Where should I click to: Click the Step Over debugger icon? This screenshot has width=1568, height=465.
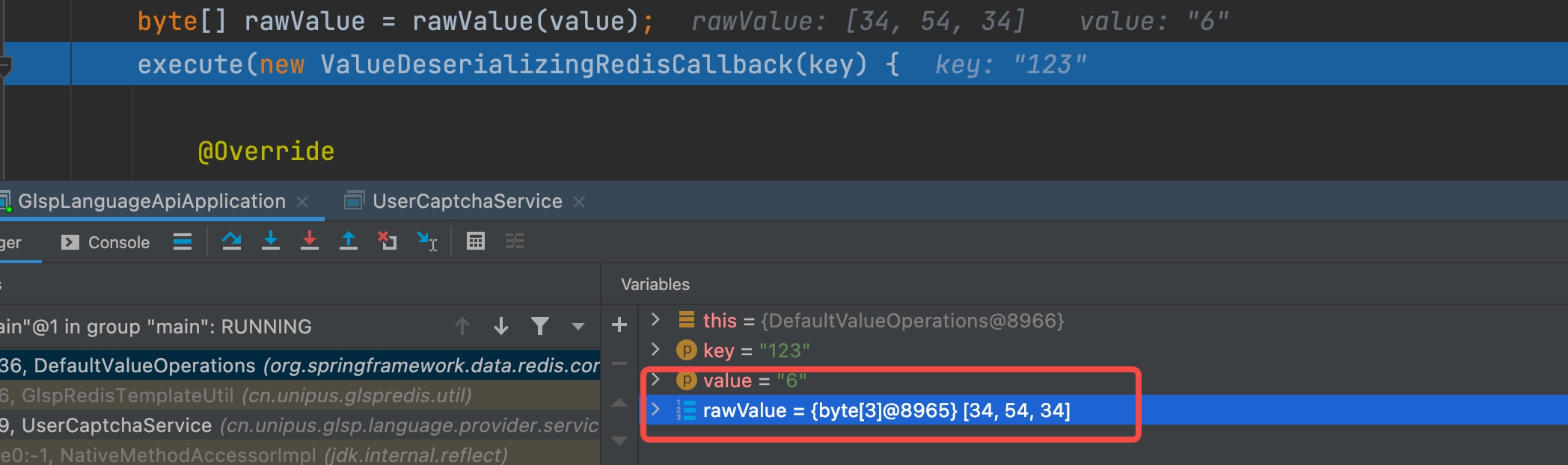pos(232,241)
